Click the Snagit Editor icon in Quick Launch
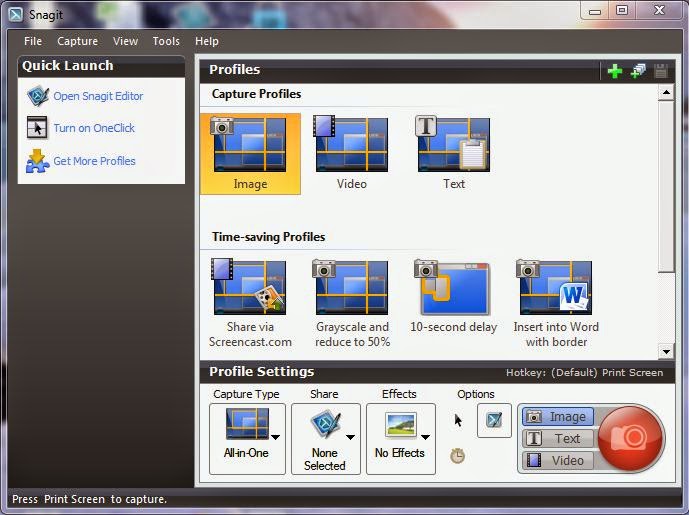 point(37,96)
